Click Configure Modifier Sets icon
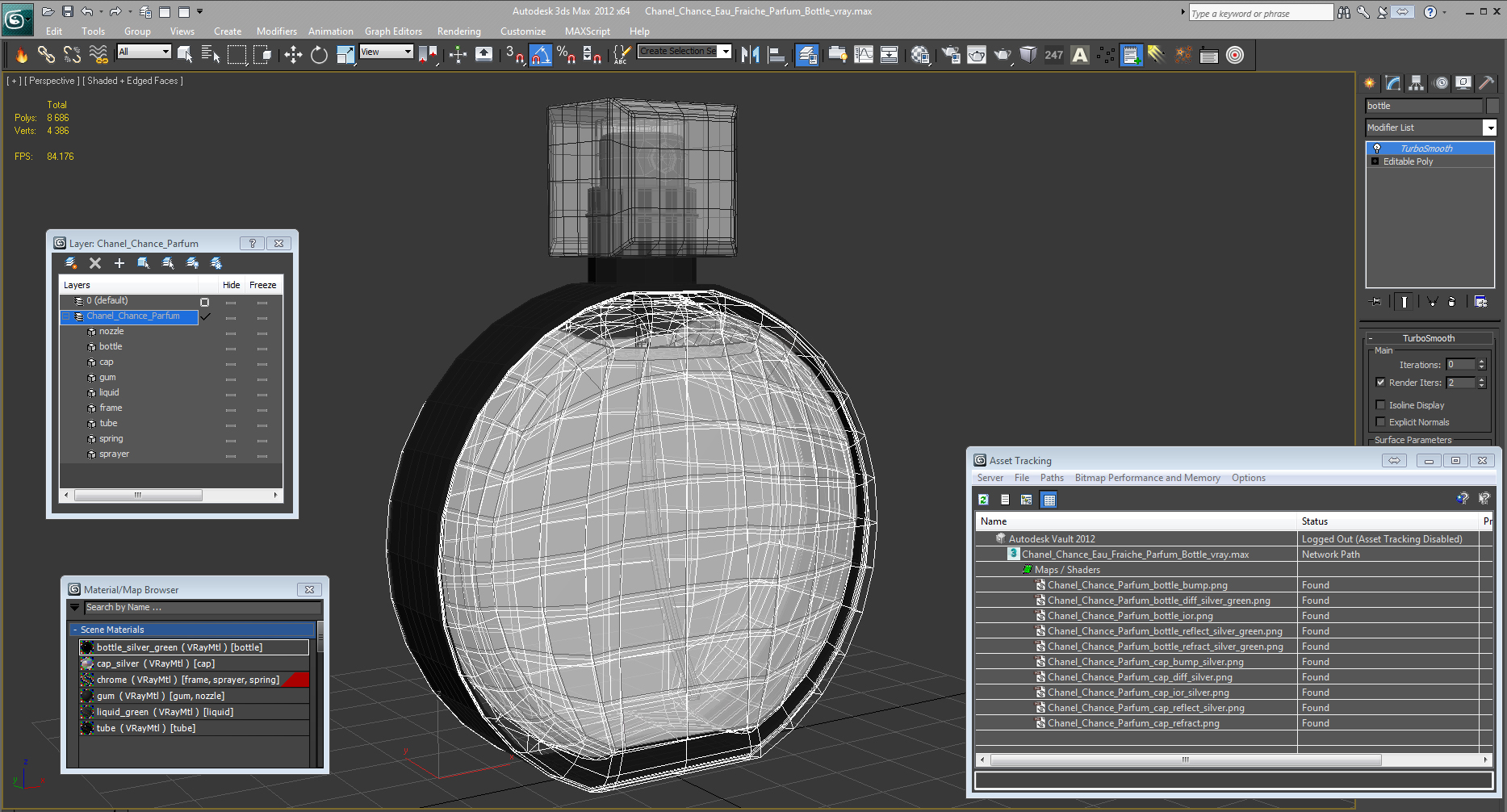 (x=1481, y=302)
